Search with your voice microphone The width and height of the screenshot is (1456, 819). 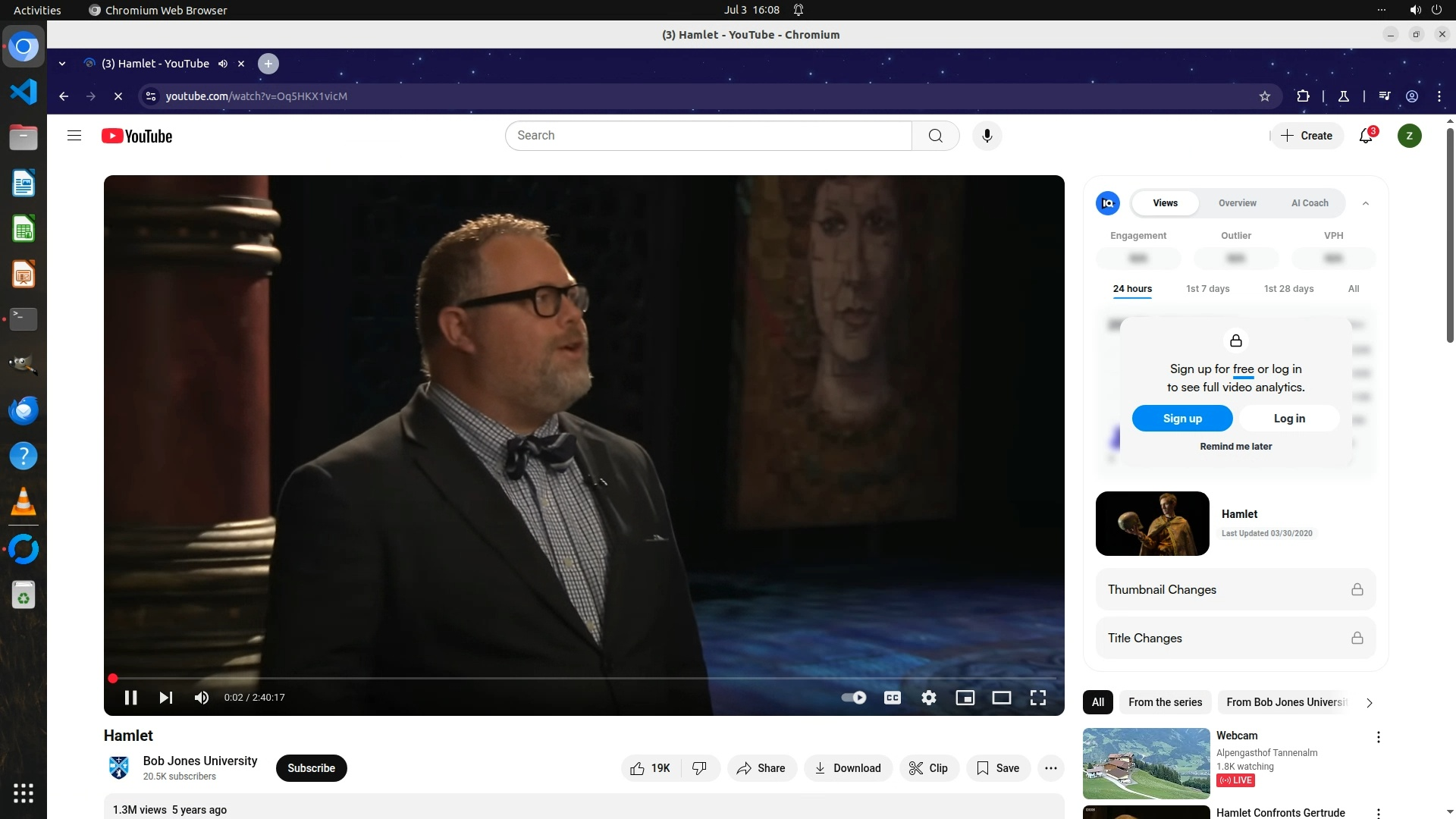[x=987, y=136]
